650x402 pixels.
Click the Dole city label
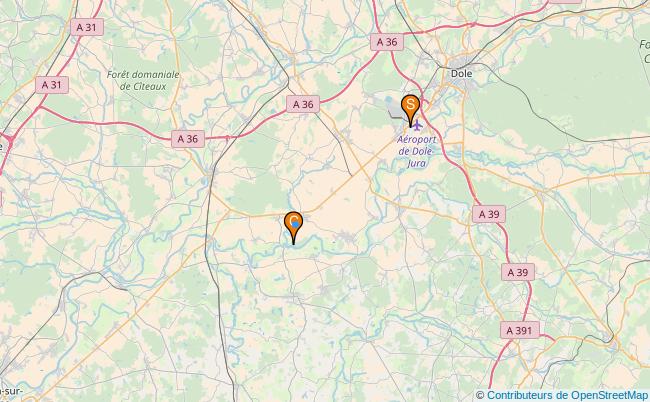point(461,73)
